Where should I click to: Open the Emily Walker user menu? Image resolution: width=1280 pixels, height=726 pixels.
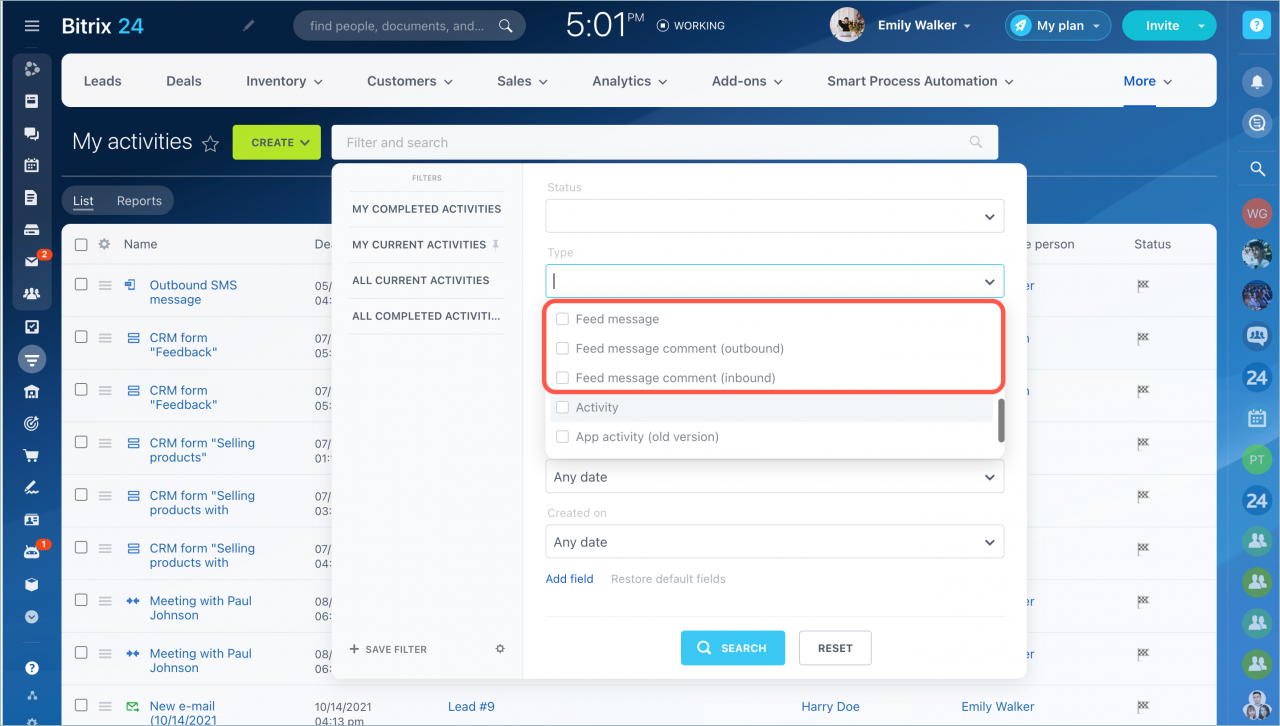click(x=924, y=26)
